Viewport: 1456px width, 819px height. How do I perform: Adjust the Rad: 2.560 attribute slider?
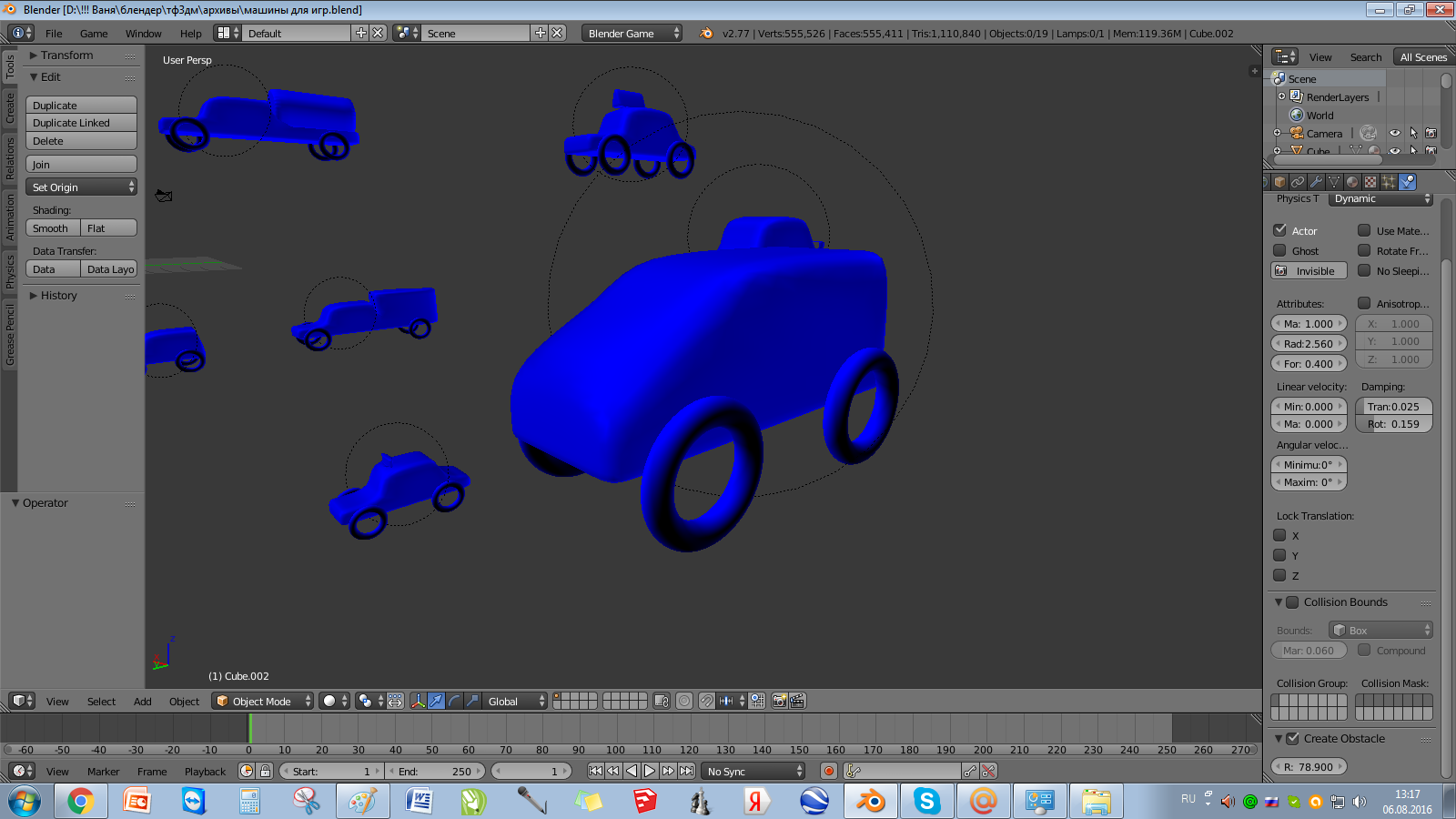(x=1309, y=343)
